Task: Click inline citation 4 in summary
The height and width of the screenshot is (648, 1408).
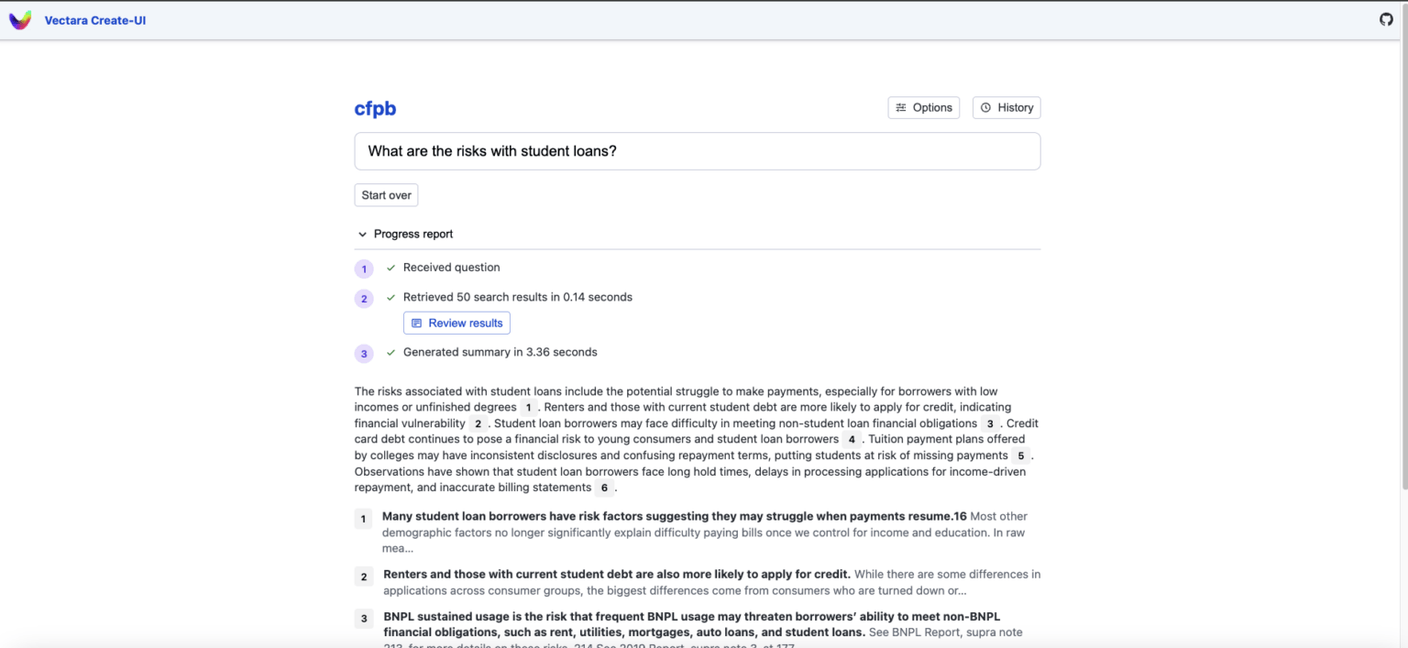Action: (852, 440)
